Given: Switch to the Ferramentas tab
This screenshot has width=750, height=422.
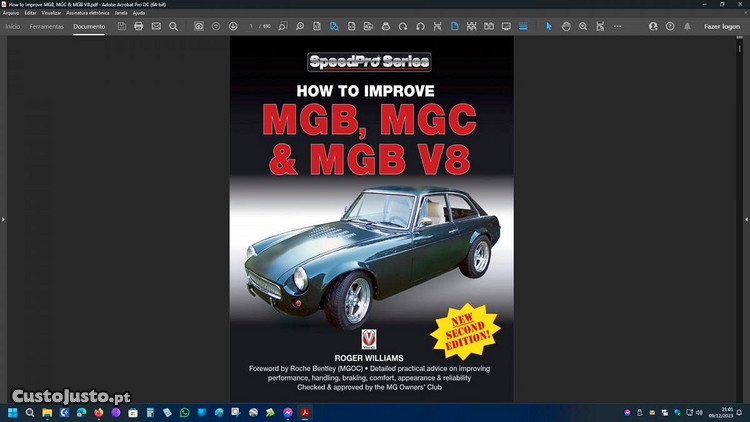Looking at the screenshot, I should click(46, 26).
